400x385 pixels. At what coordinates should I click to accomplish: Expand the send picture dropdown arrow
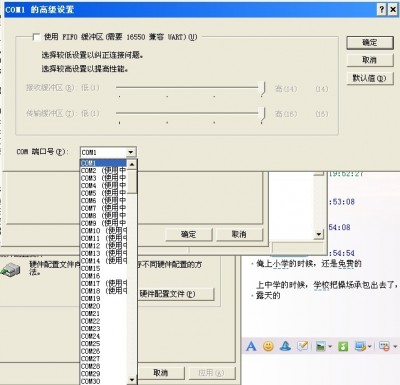[330, 347]
